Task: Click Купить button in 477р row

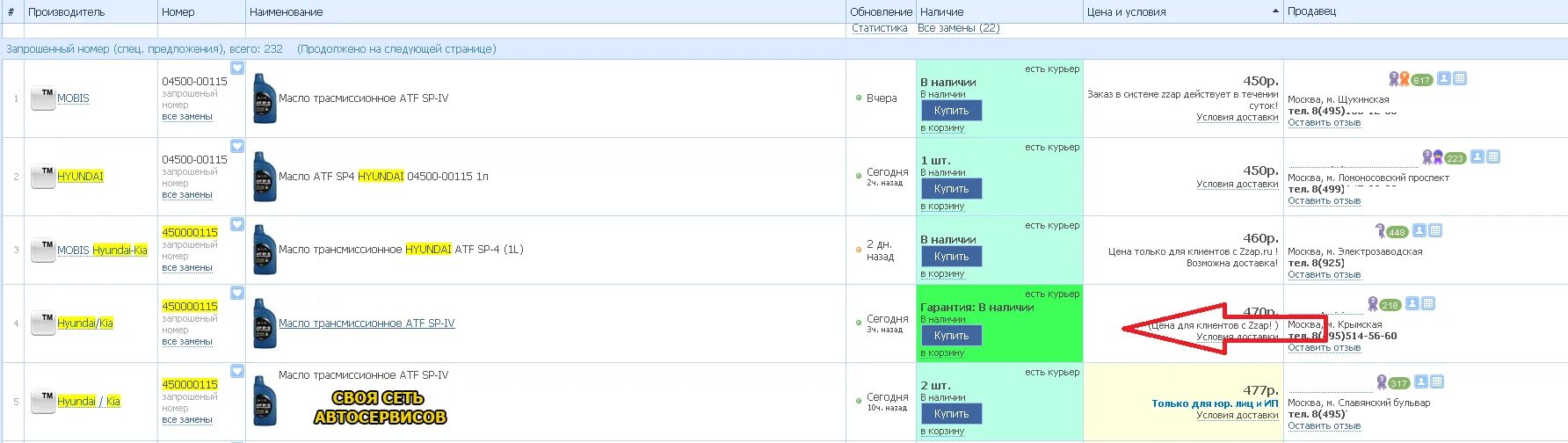Action: [x=951, y=414]
